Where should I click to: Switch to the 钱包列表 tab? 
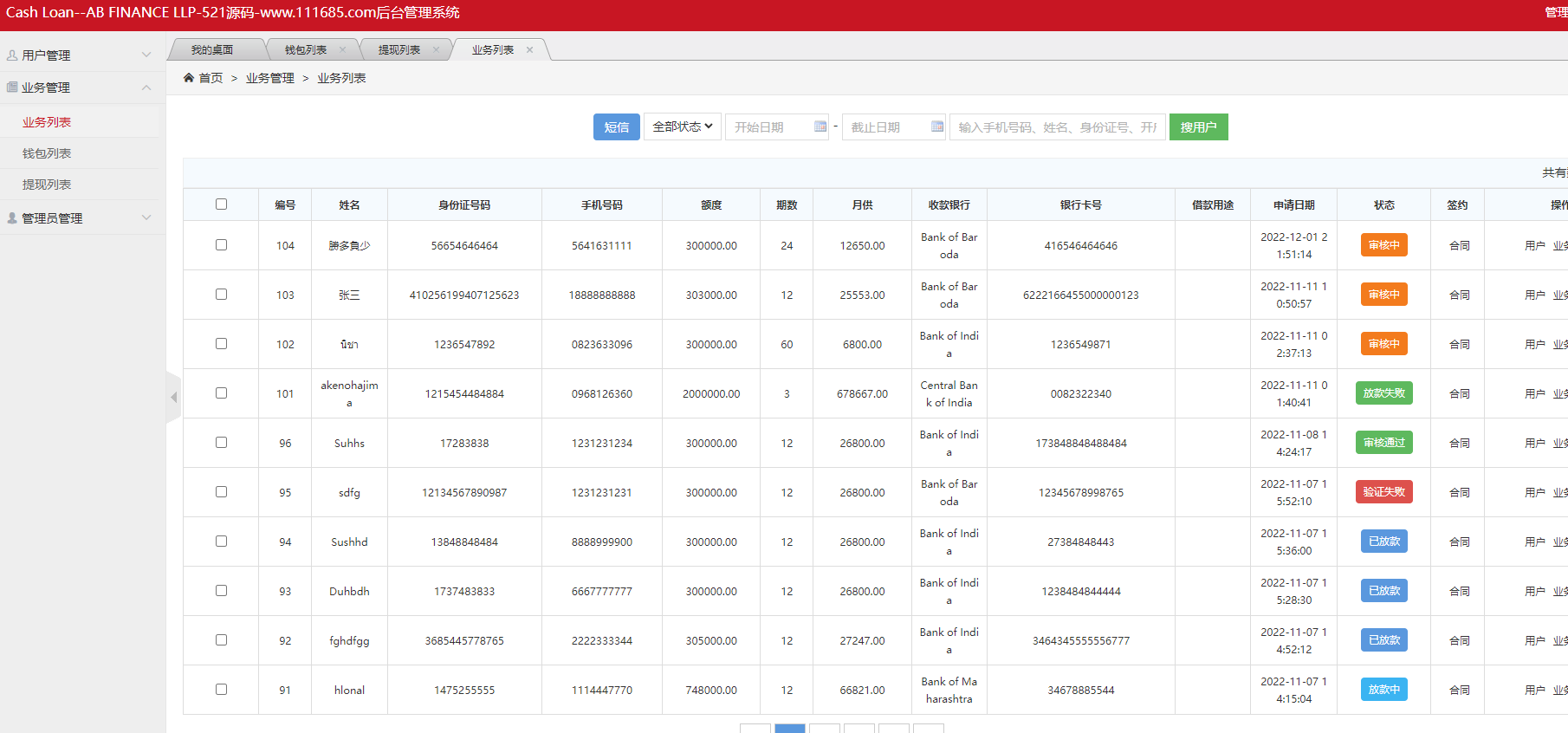coord(306,50)
